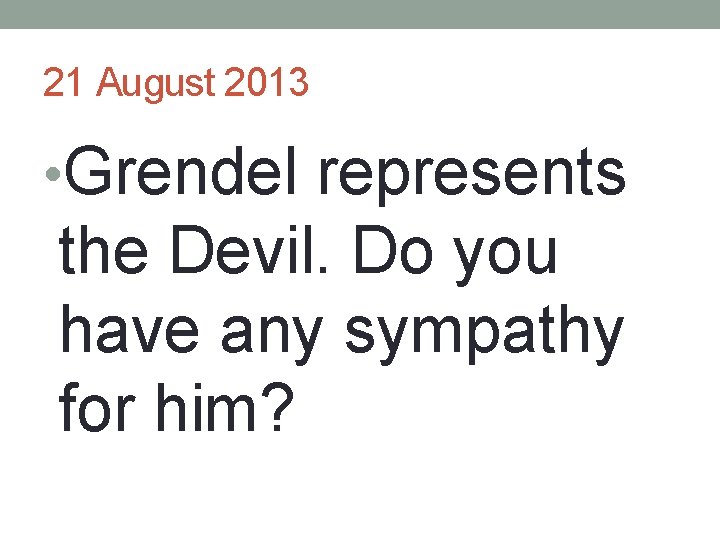Click the word 'August' in the title
Viewport: 720px width, 540px height.
tap(156, 83)
